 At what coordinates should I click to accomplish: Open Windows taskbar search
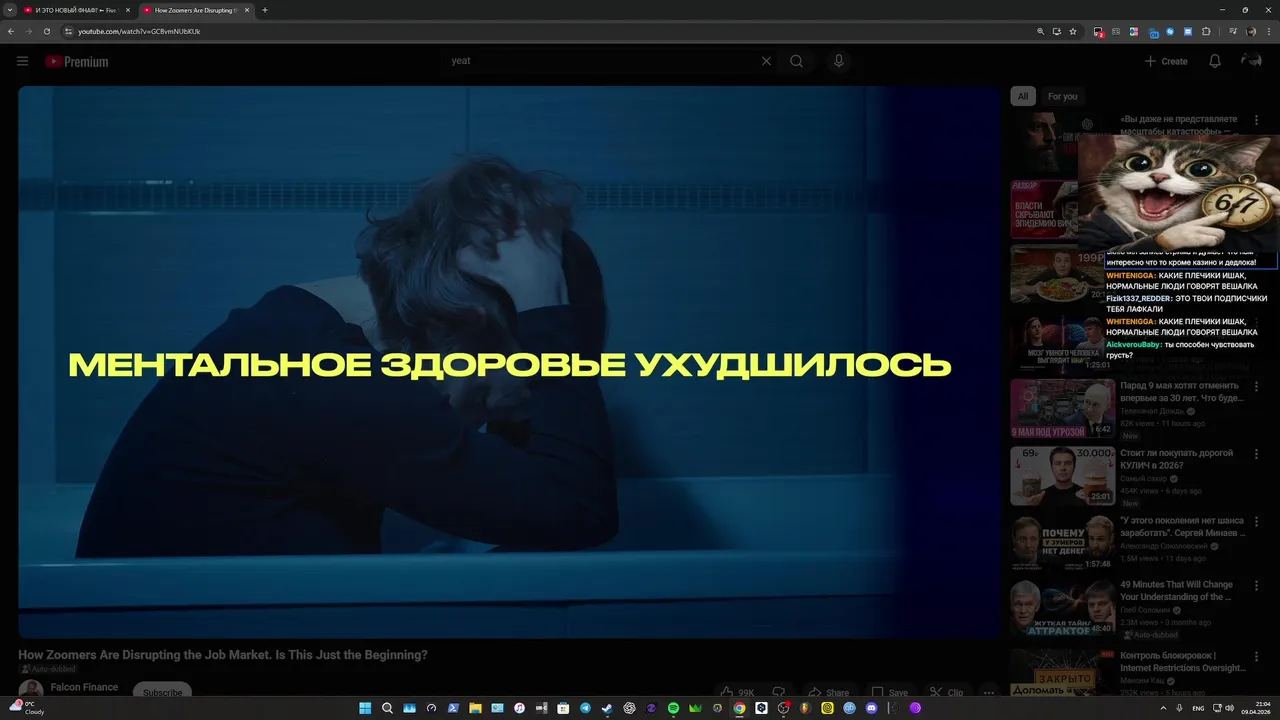tap(387, 708)
